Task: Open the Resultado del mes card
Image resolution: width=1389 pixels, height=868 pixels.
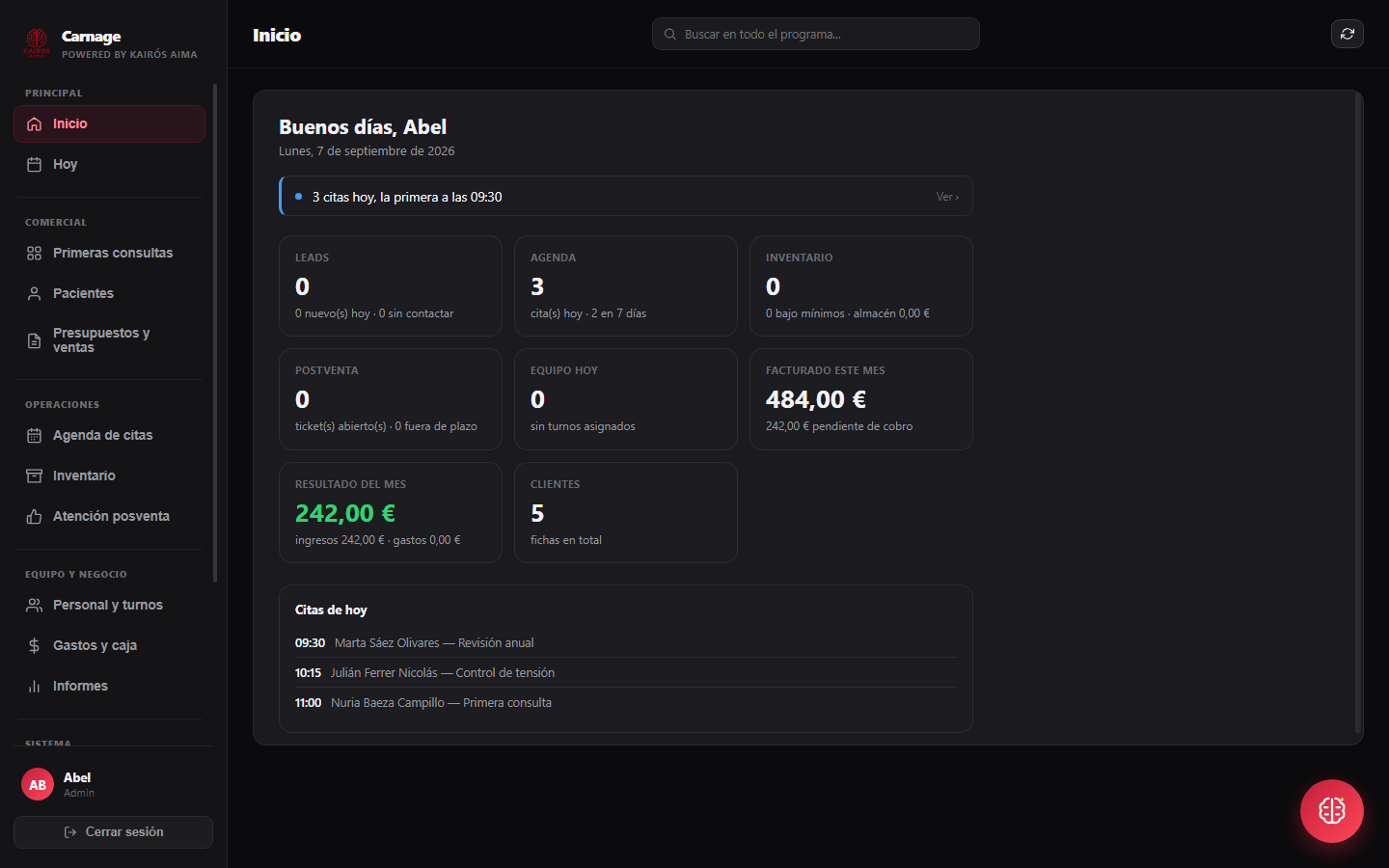Action: tap(391, 513)
